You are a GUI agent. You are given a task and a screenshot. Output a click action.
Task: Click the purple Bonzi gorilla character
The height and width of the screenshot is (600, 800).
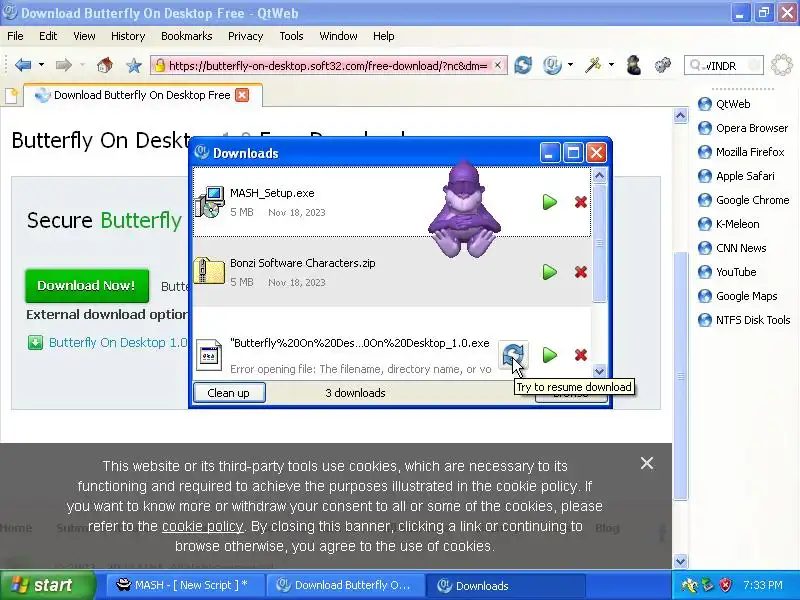[x=464, y=209]
